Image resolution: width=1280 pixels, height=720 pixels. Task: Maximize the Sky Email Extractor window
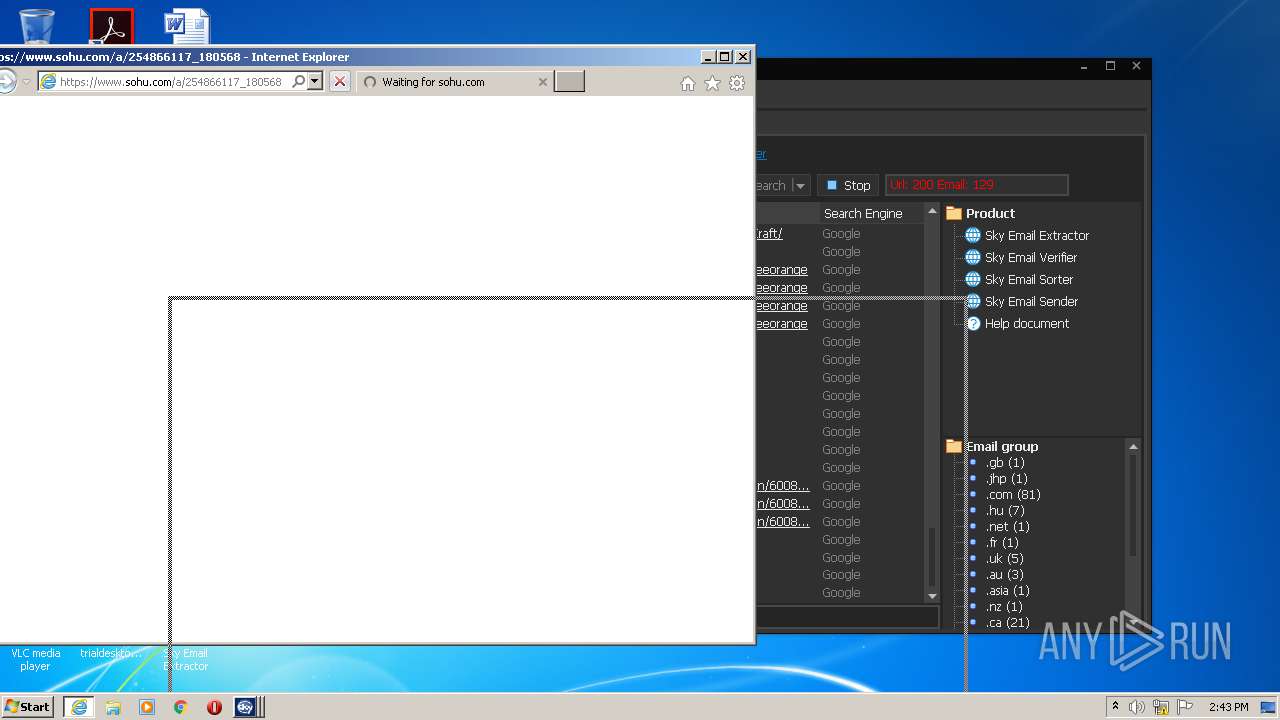pos(1110,66)
